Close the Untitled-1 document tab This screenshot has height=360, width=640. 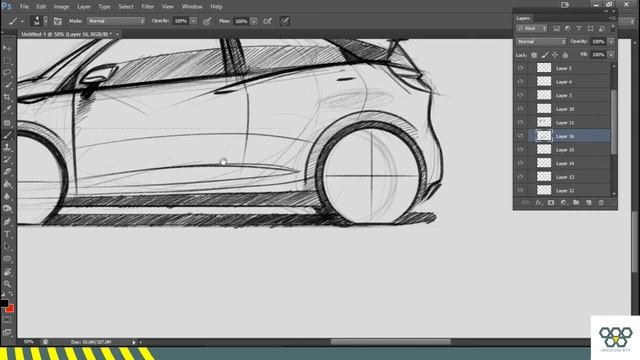point(117,34)
